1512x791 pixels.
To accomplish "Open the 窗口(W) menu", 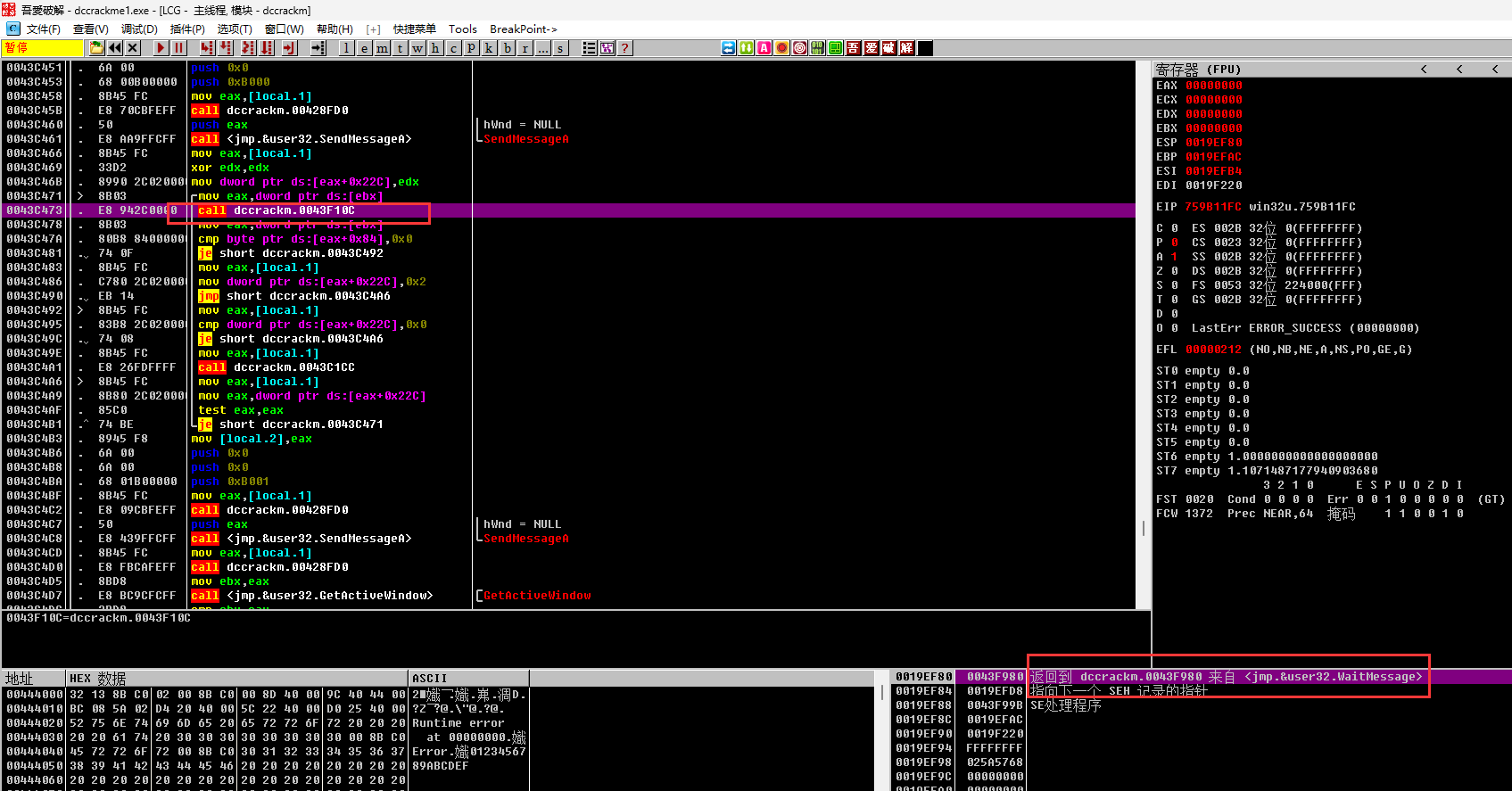I will pyautogui.click(x=284, y=29).
